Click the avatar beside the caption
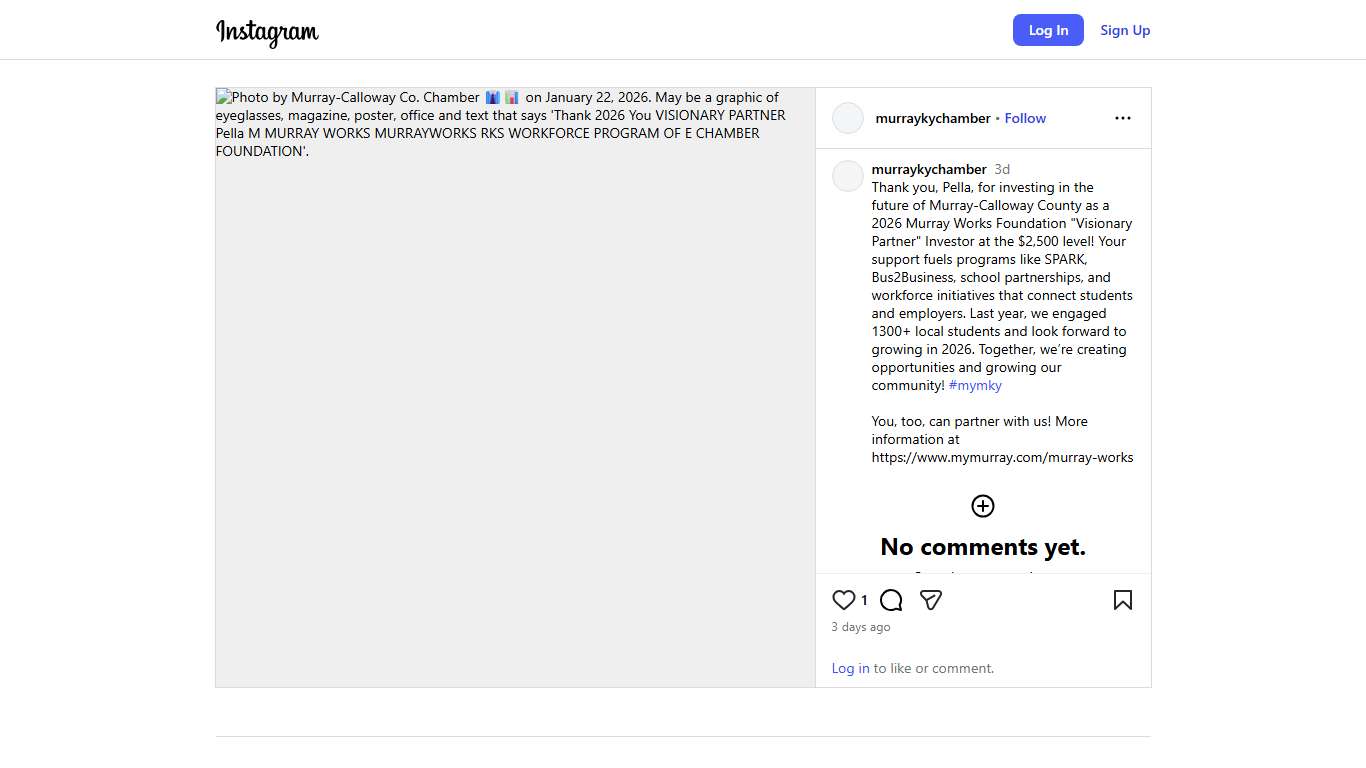Screen dimensions: 1366x768 tap(848, 176)
